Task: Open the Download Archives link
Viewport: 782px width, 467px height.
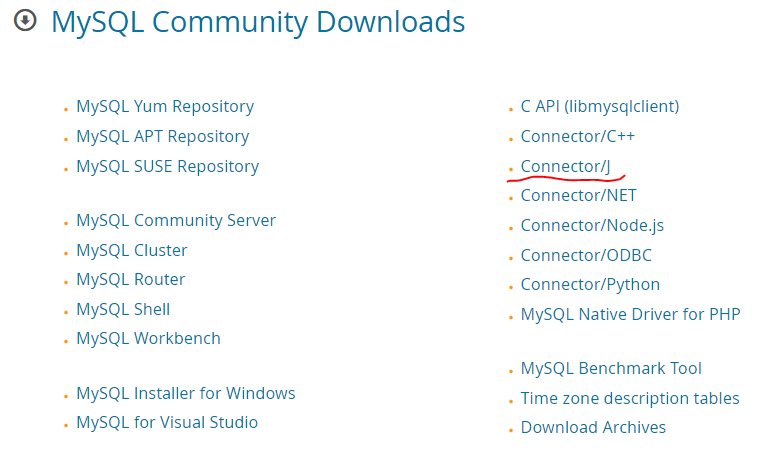Action: point(593,428)
